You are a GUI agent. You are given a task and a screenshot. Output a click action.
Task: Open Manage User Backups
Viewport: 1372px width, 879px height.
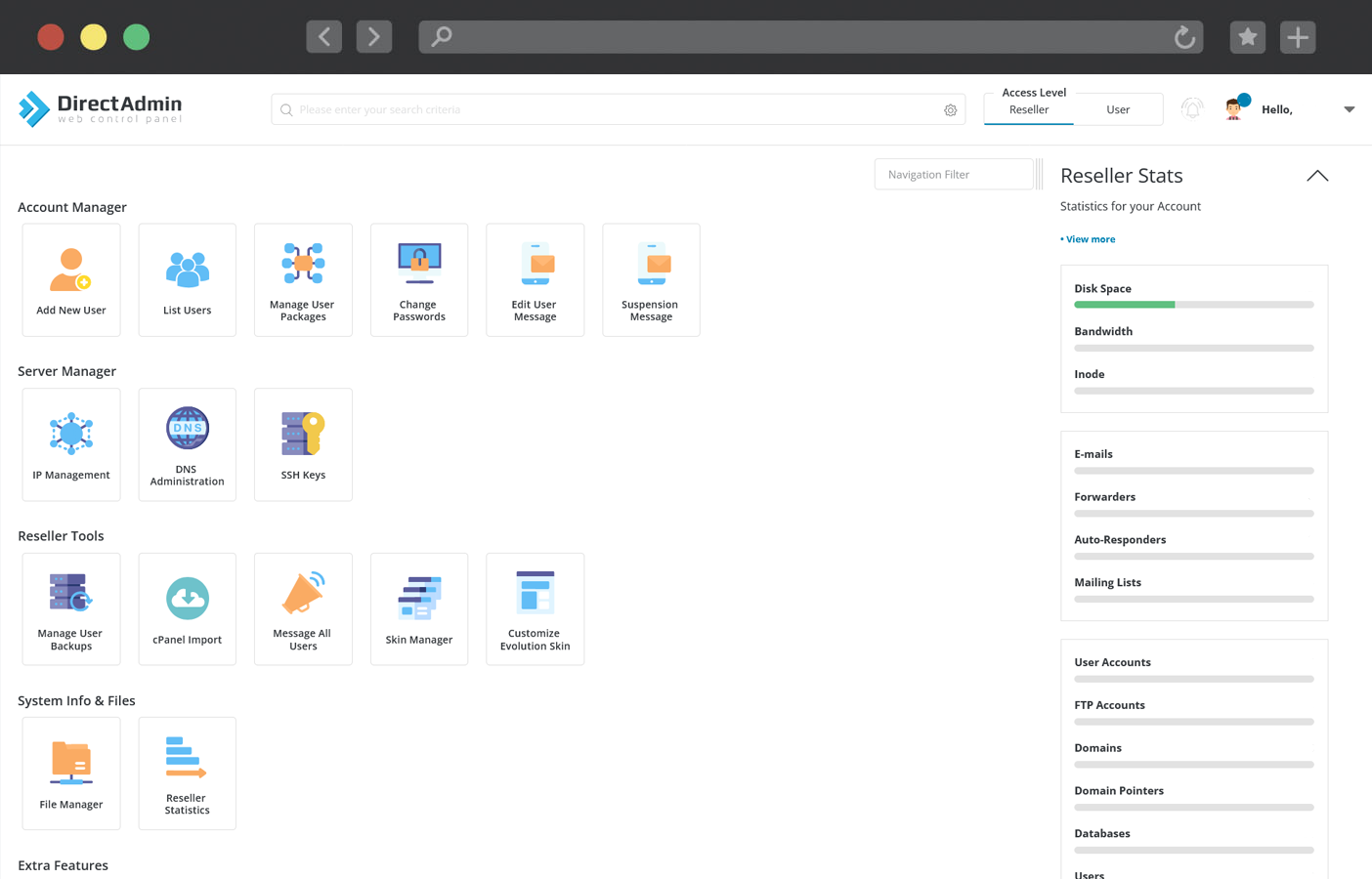(x=71, y=609)
